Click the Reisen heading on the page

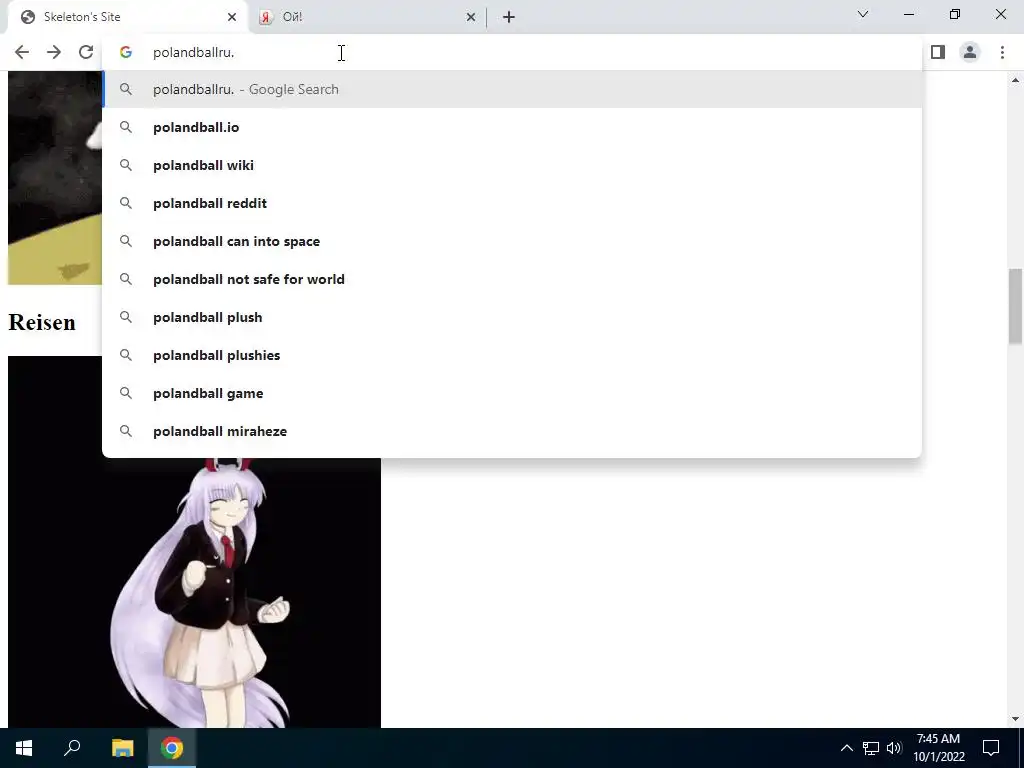(x=42, y=322)
